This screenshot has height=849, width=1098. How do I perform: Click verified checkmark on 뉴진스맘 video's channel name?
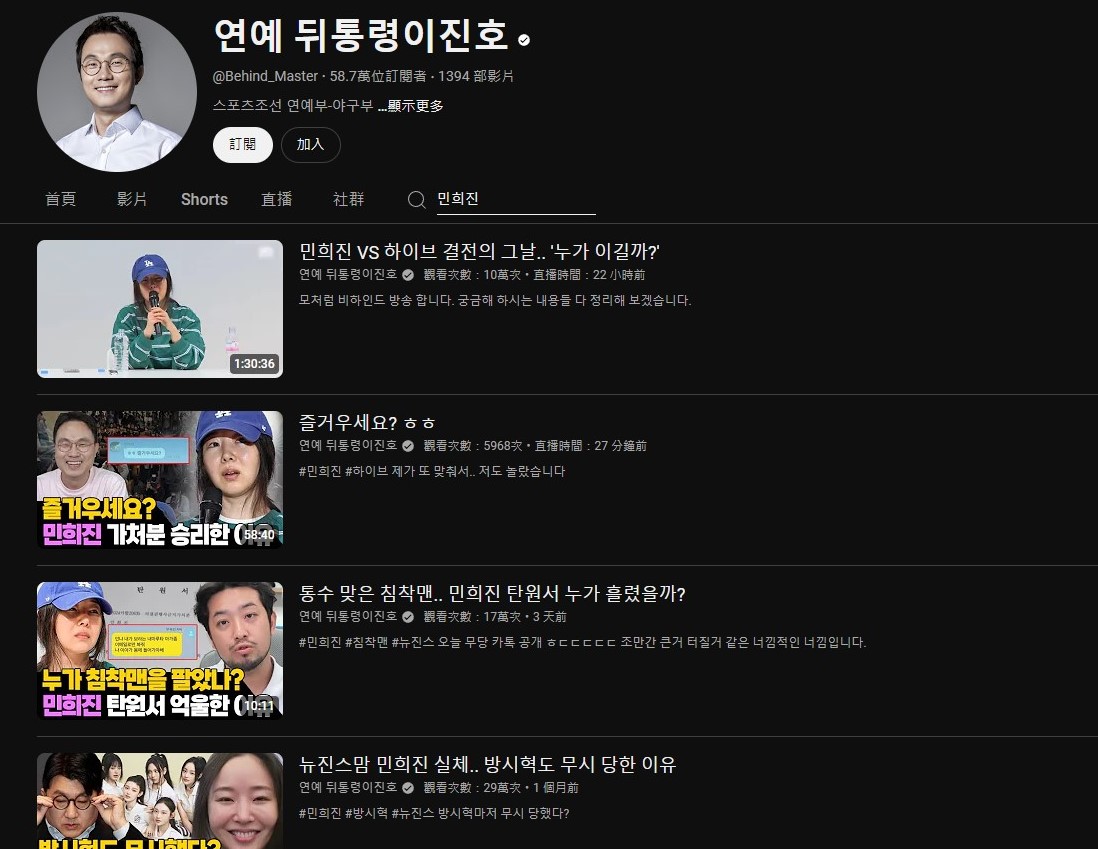click(408, 788)
